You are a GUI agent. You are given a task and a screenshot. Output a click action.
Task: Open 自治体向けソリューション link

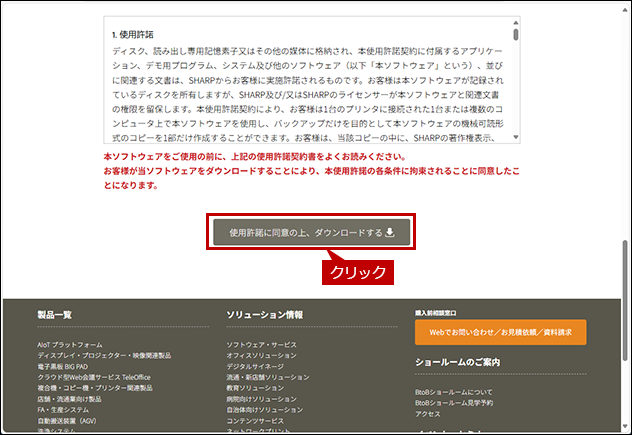click(265, 410)
